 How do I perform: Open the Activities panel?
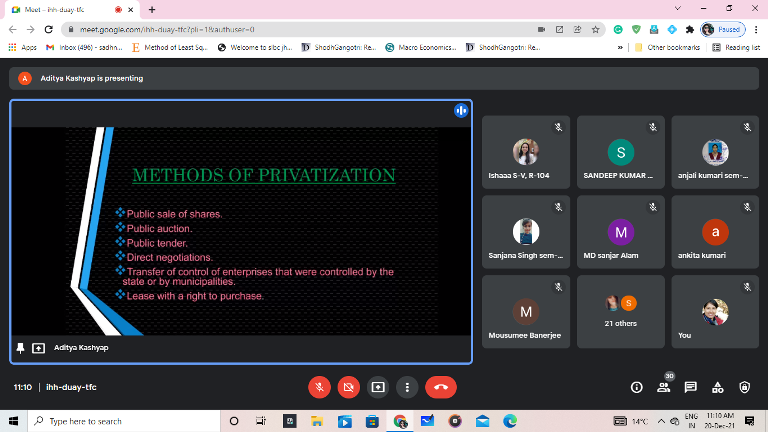717,387
